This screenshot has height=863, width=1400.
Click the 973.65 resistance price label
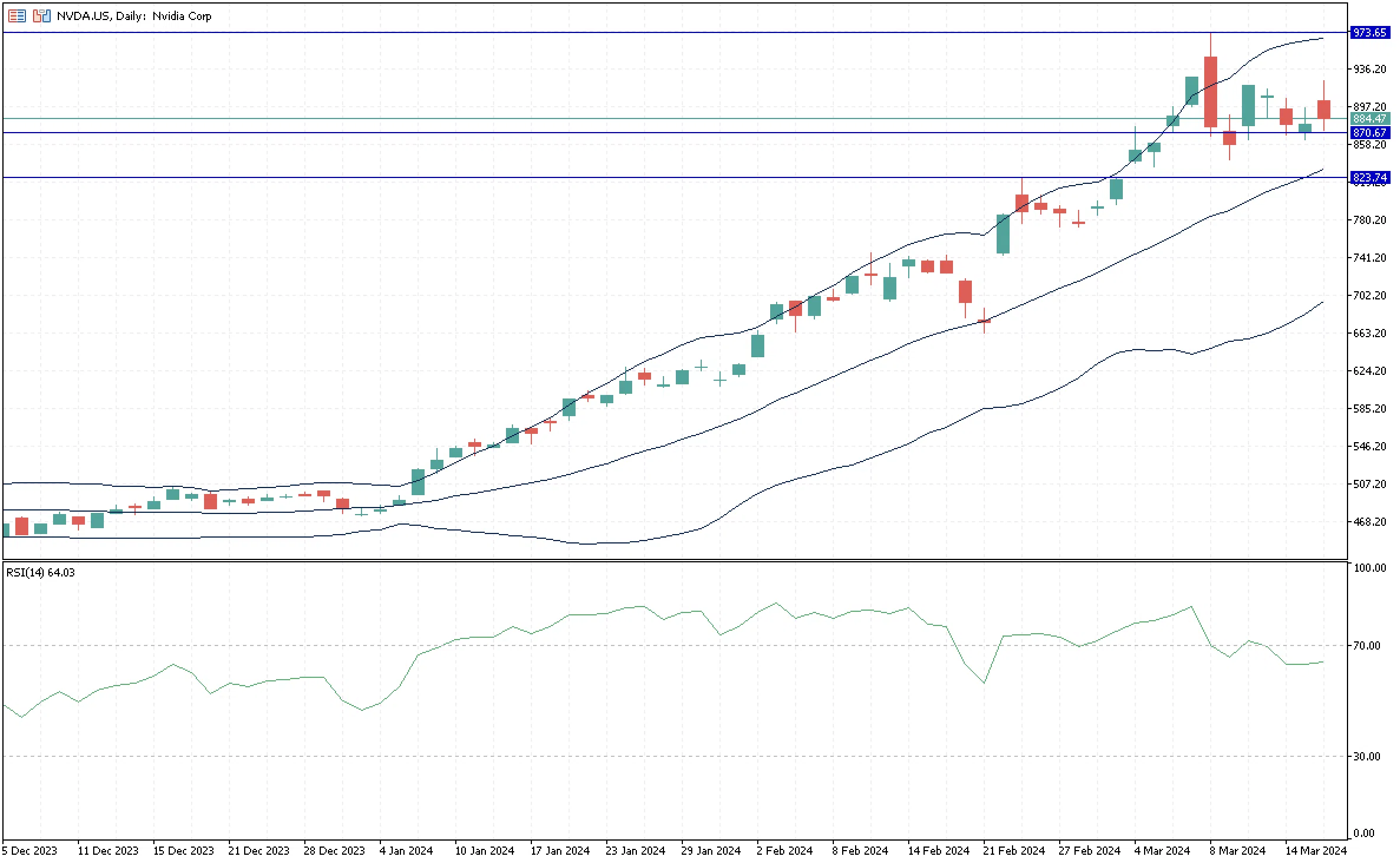click(x=1369, y=33)
